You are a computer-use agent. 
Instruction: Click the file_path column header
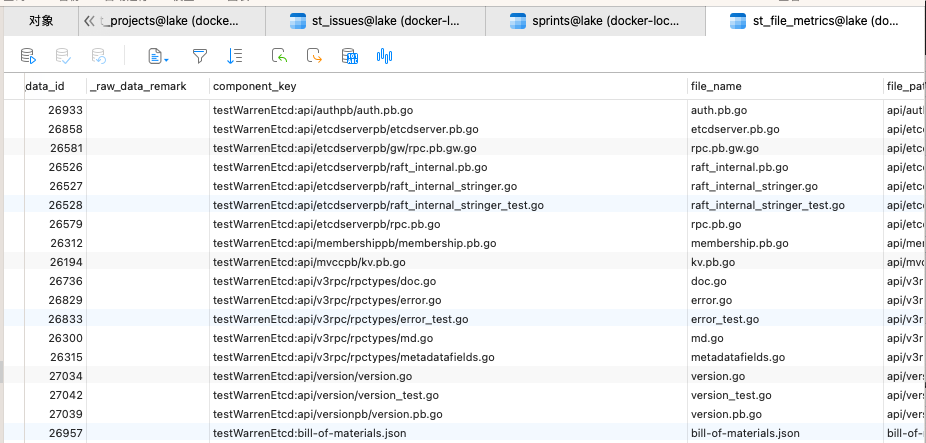pos(905,86)
